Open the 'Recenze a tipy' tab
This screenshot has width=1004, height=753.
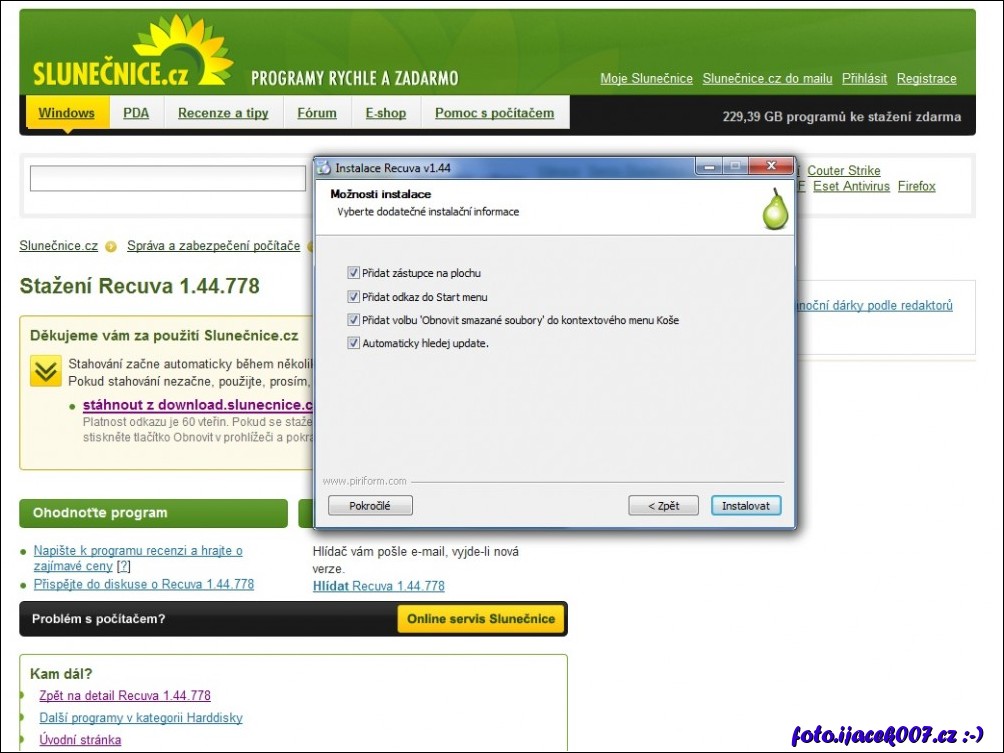tap(223, 113)
